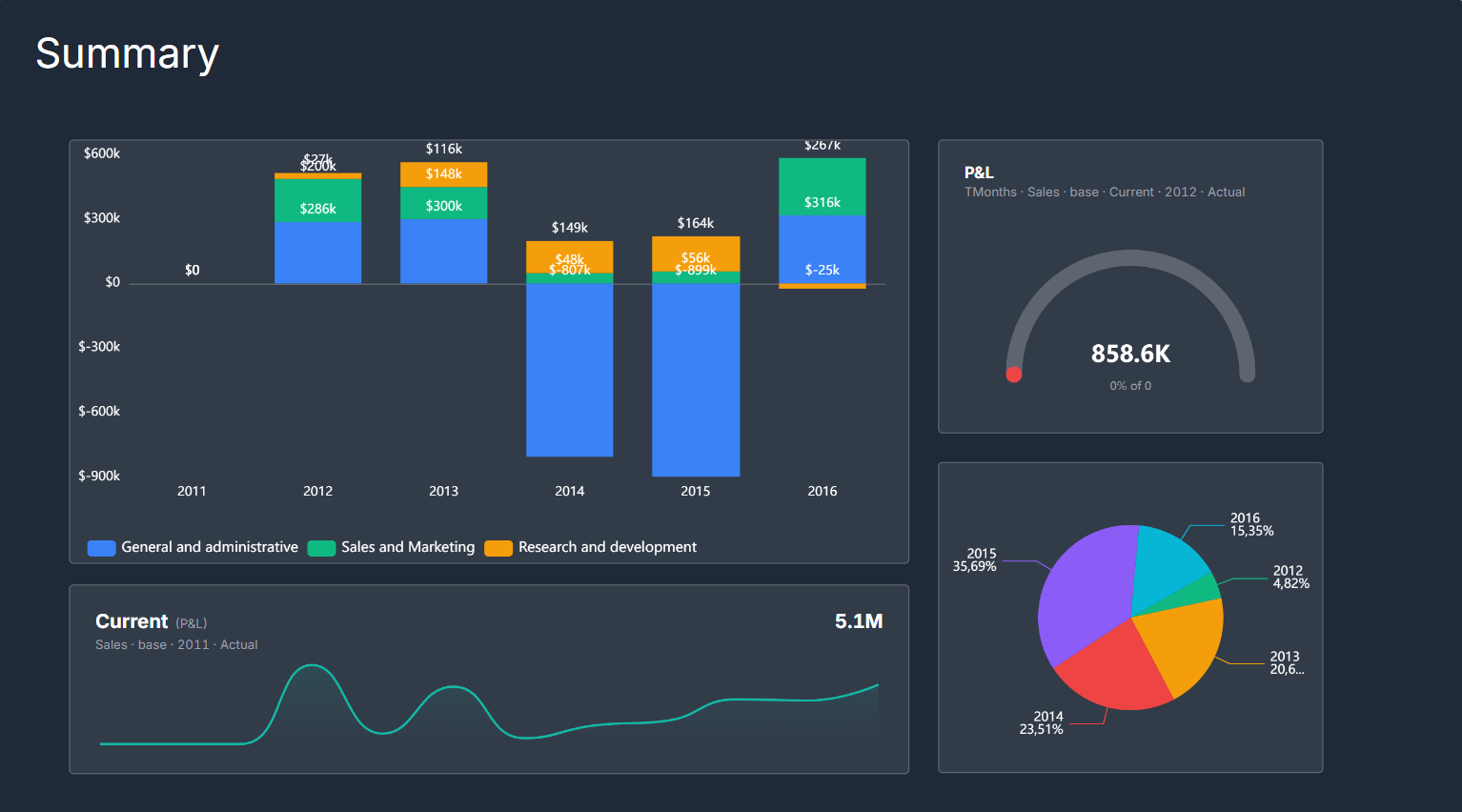Click the $-900k y-axis label

click(99, 476)
